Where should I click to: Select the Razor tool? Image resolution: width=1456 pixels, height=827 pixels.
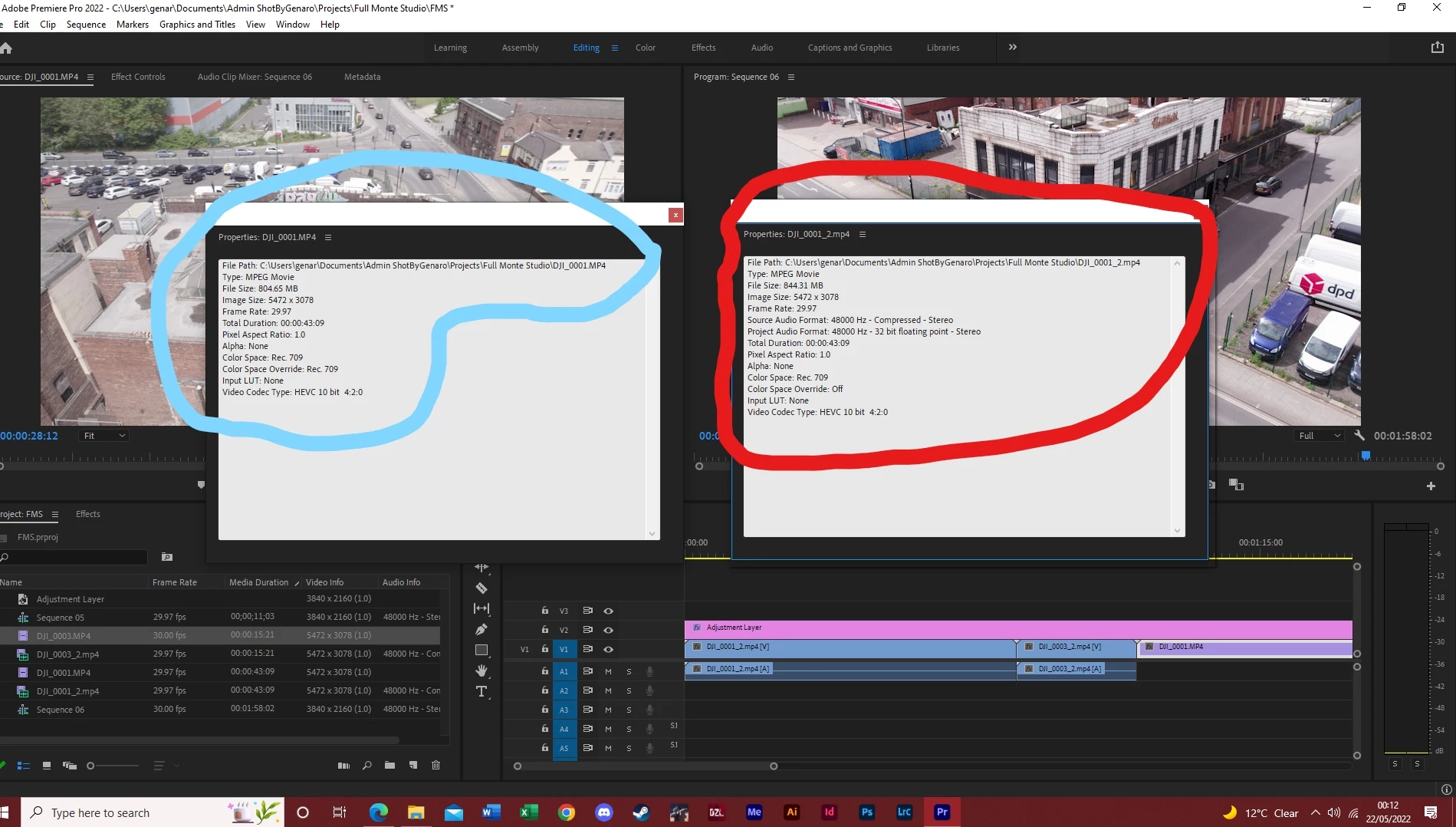(481, 588)
